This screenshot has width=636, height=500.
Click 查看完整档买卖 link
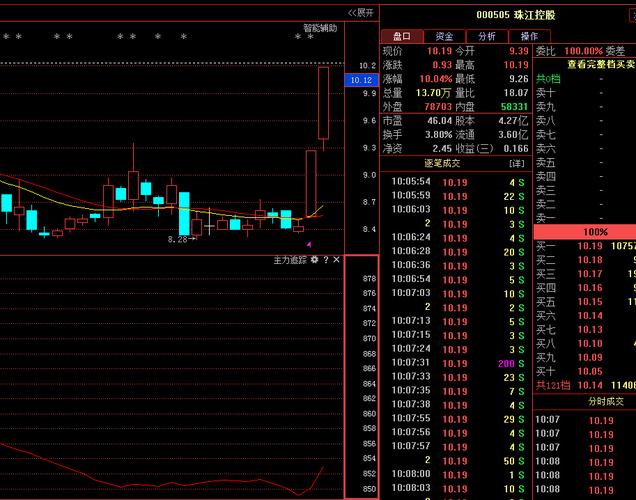point(601,64)
